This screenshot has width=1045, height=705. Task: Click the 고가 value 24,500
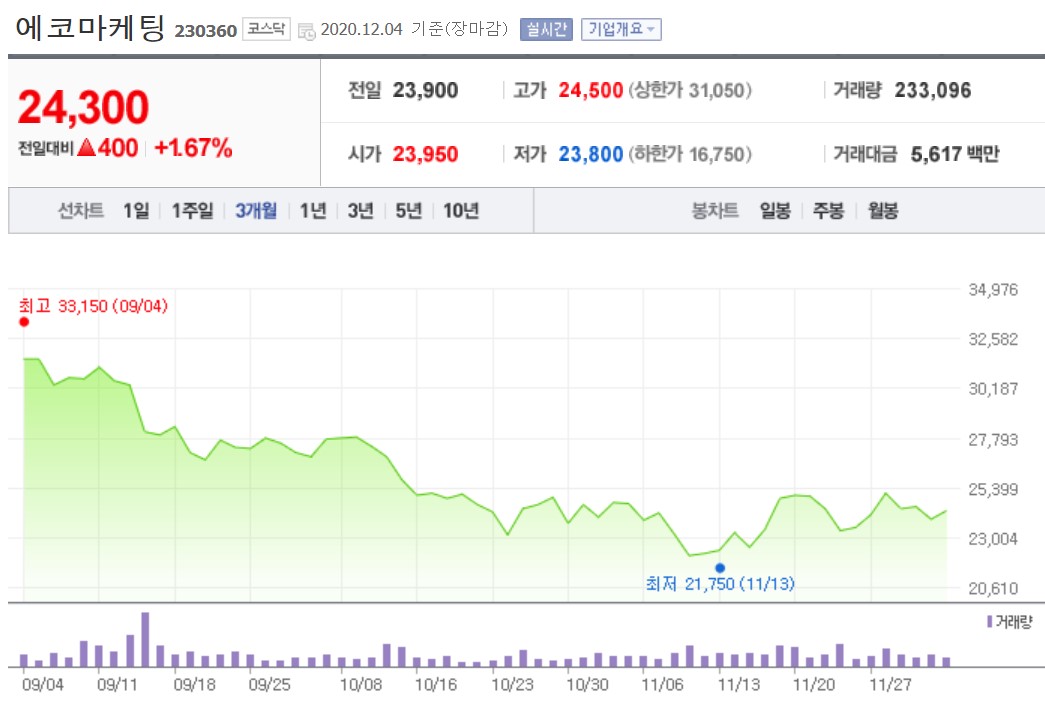pos(590,90)
